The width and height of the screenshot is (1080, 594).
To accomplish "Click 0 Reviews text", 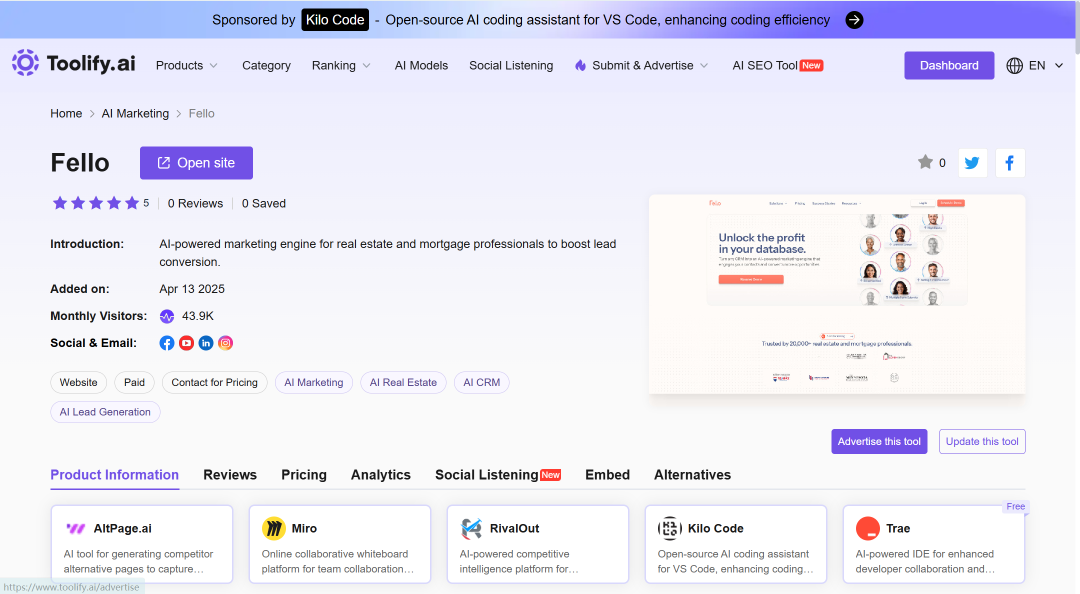I will (196, 204).
